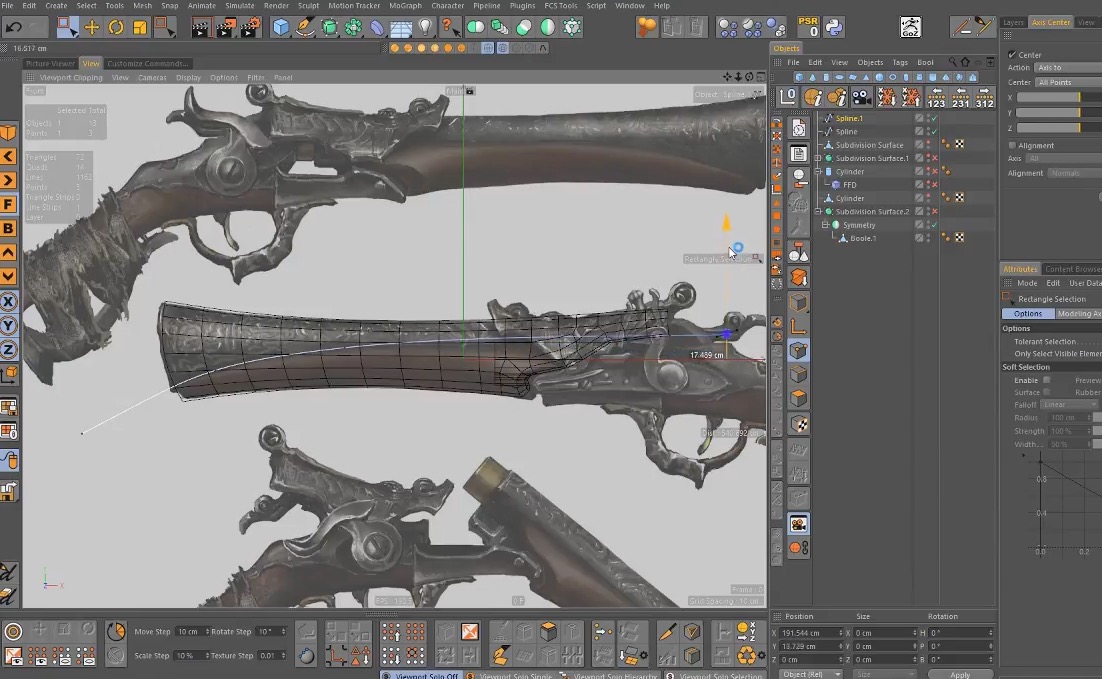Enable the Soft Selection Enable checkbox
This screenshot has height=679, width=1102.
point(1046,380)
